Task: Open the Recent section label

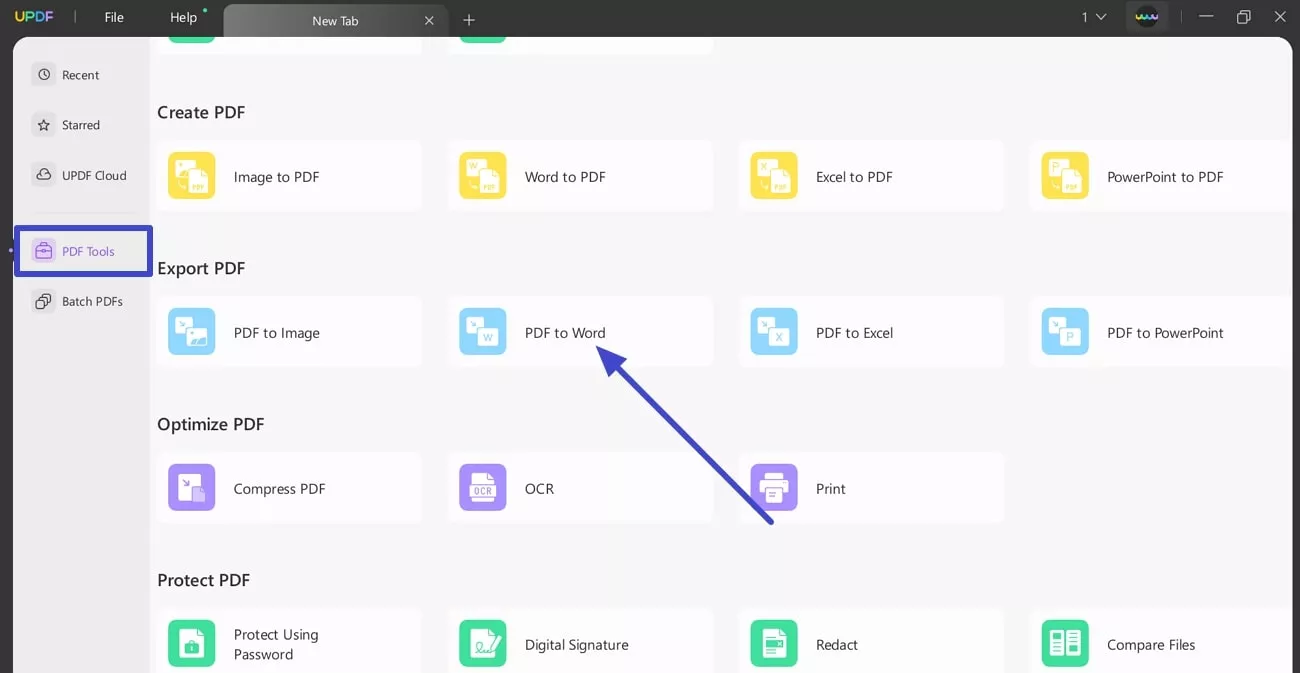Action: tap(81, 75)
